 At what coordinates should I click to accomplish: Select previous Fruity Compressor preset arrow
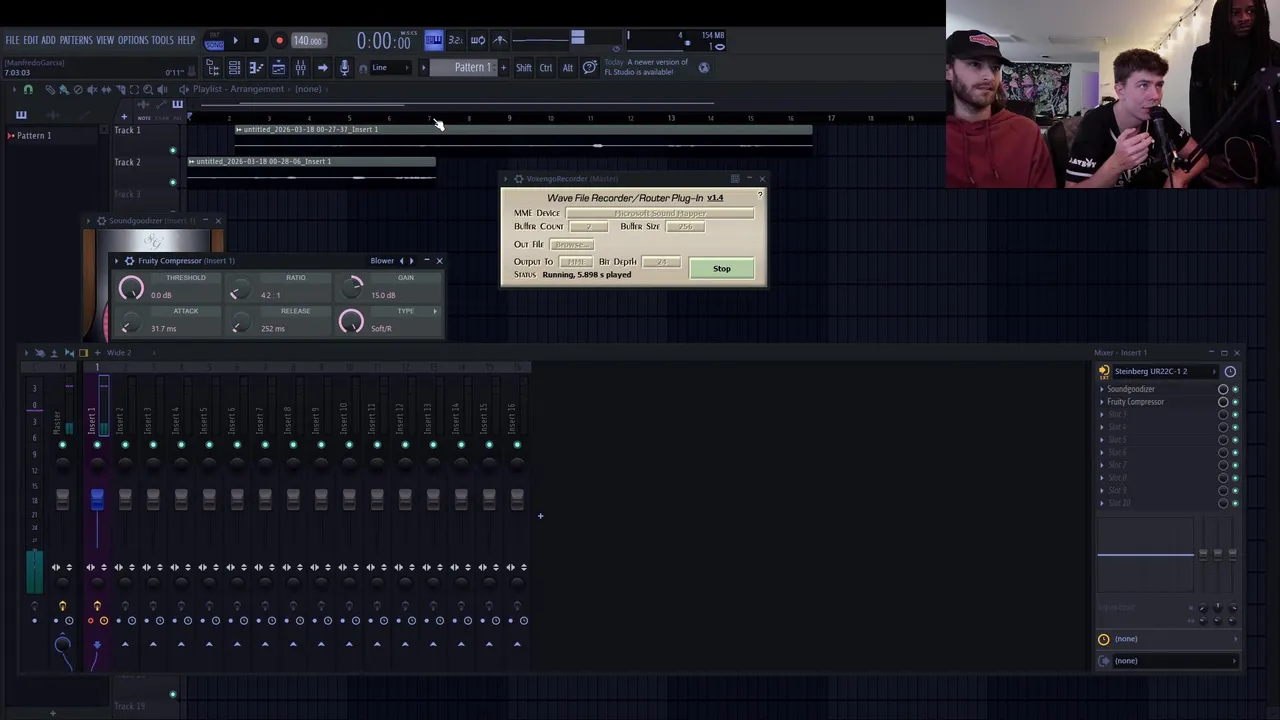402,261
